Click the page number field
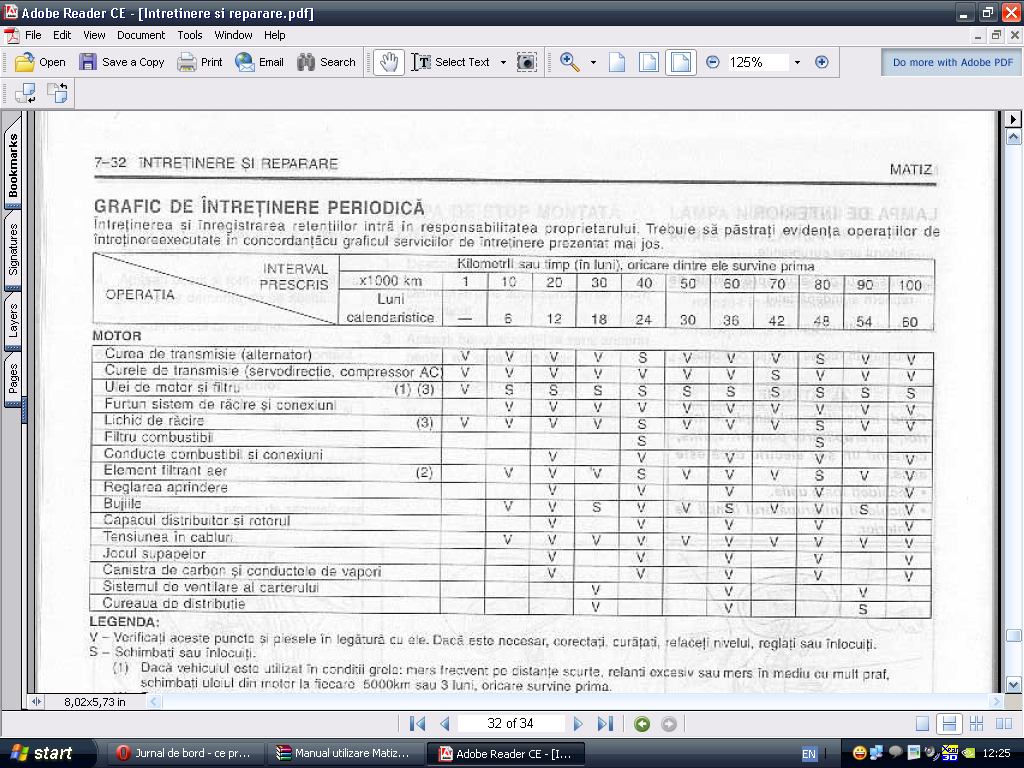The height and width of the screenshot is (768, 1024). click(x=510, y=724)
